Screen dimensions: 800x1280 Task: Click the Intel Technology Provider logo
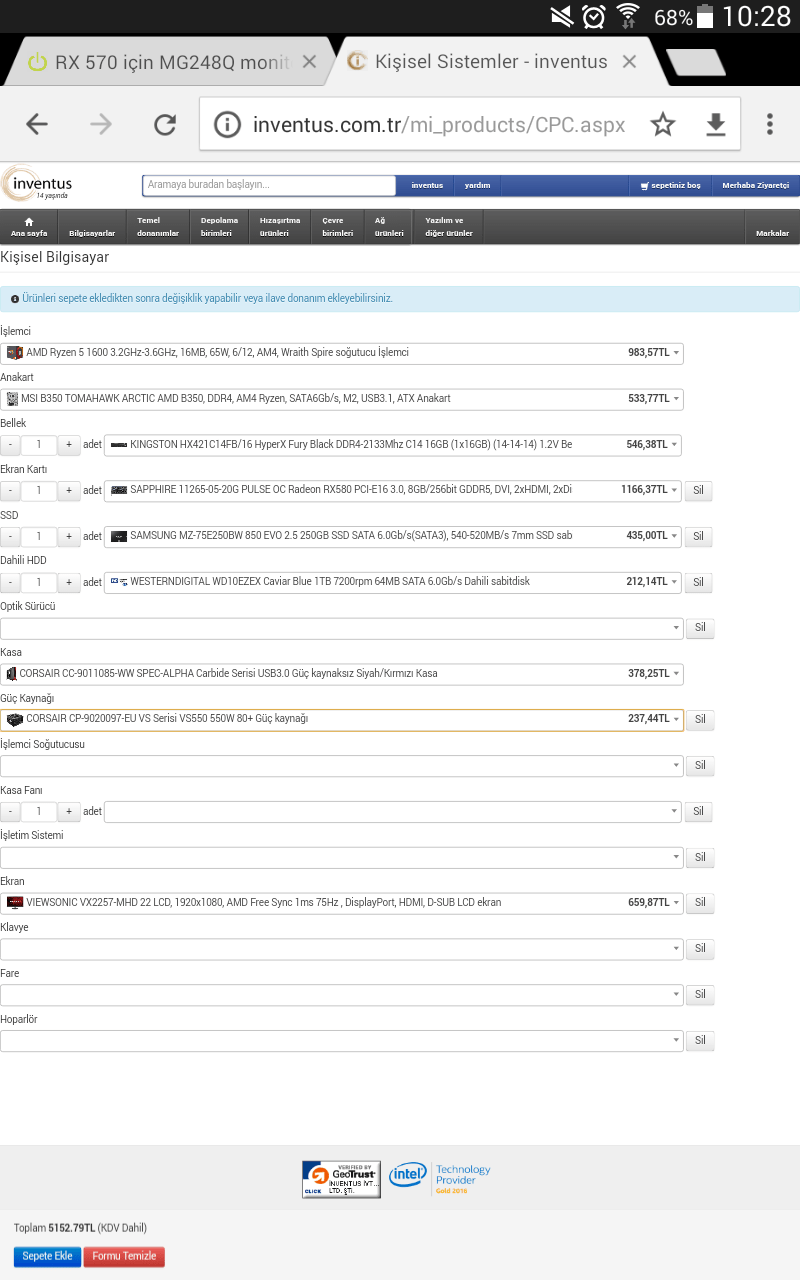tap(440, 1177)
